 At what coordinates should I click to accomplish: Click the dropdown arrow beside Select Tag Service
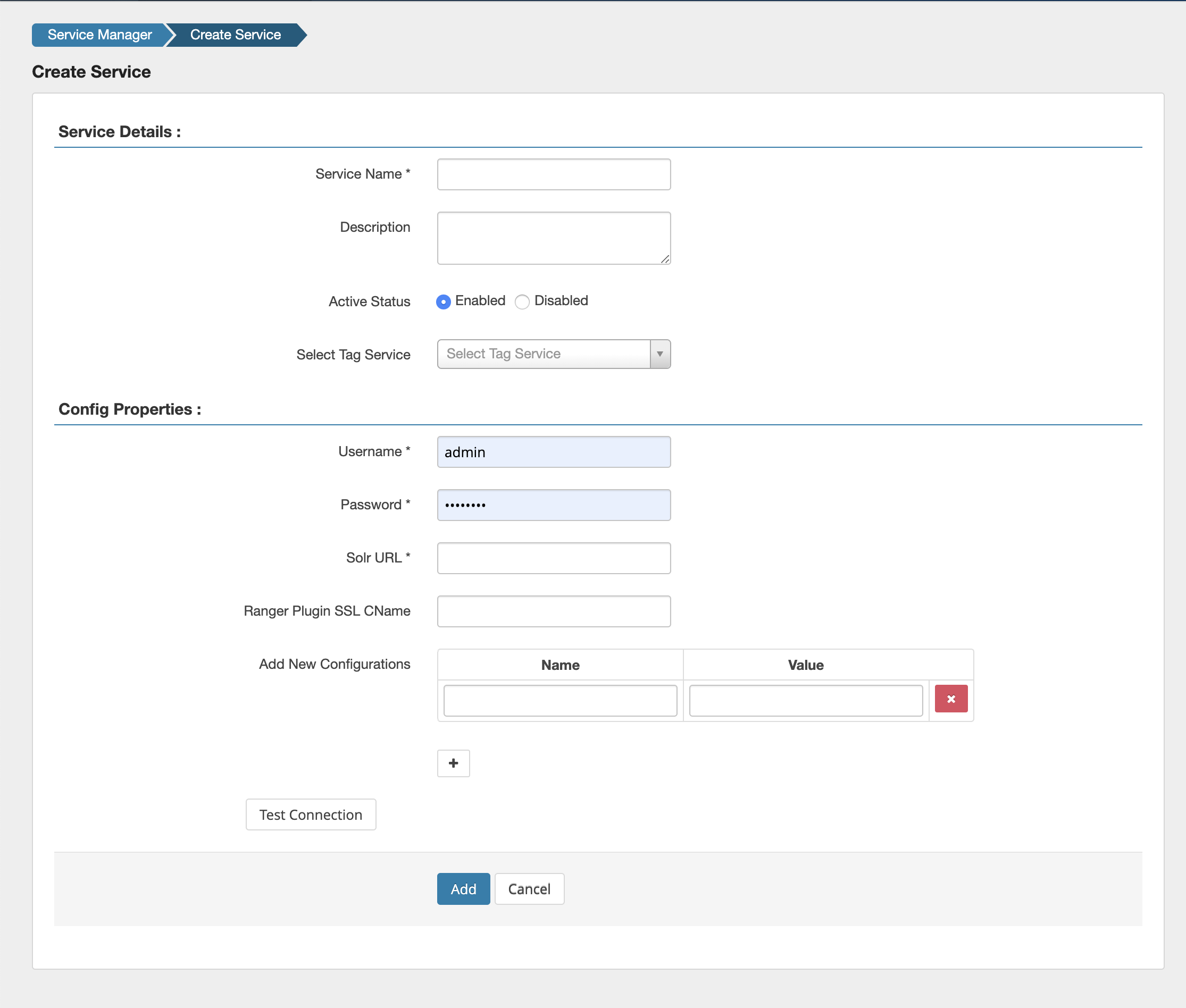[660, 354]
